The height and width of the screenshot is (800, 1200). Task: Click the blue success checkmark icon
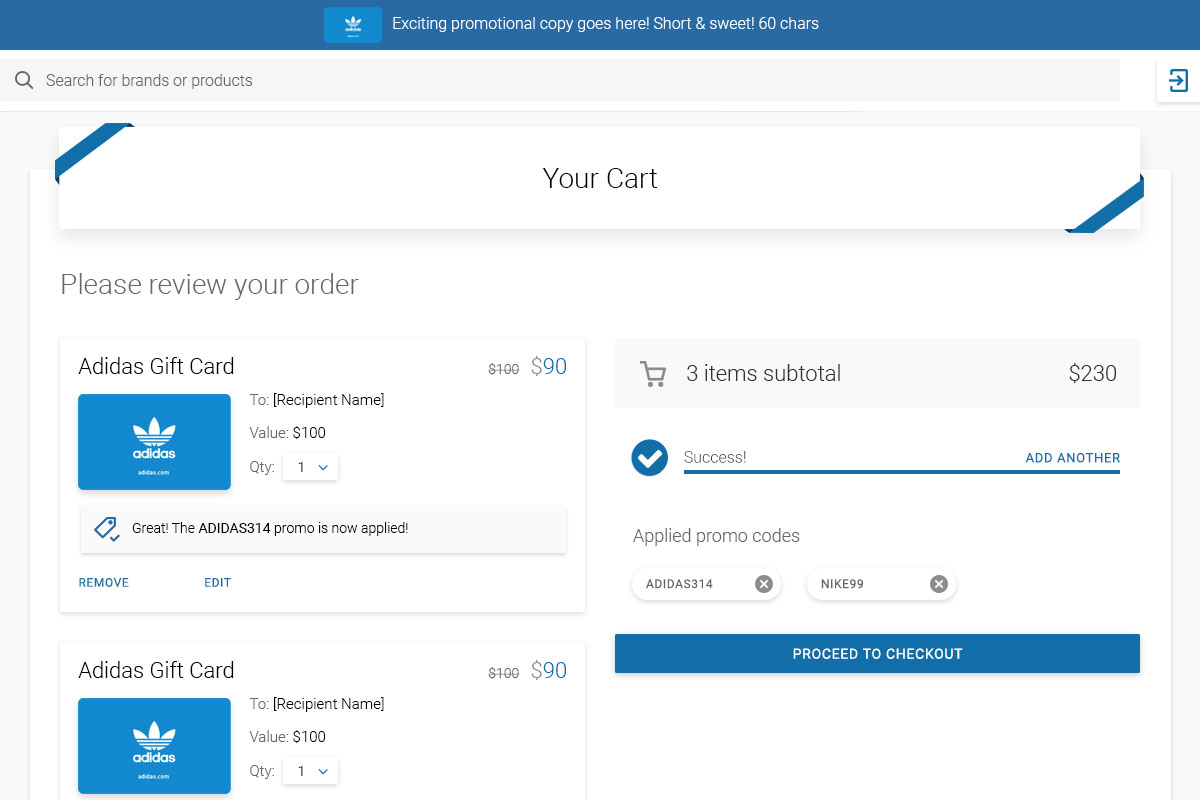click(x=650, y=458)
